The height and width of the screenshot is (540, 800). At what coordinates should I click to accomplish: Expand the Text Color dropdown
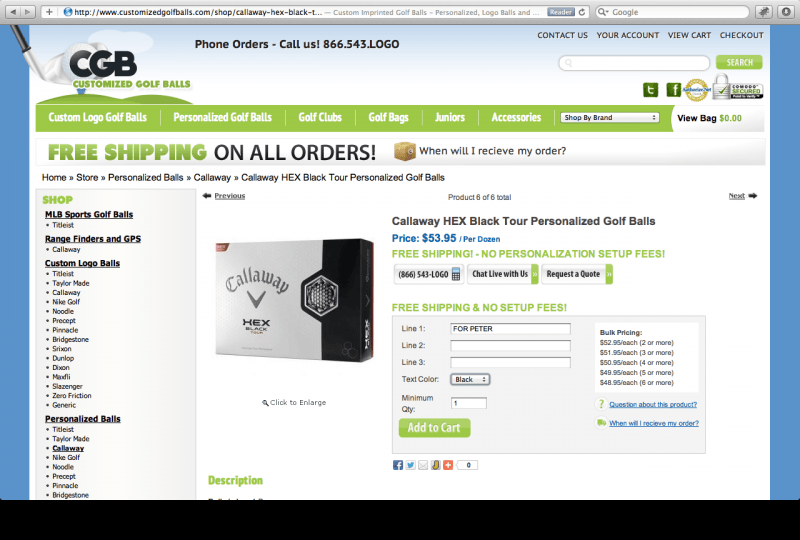(x=470, y=379)
